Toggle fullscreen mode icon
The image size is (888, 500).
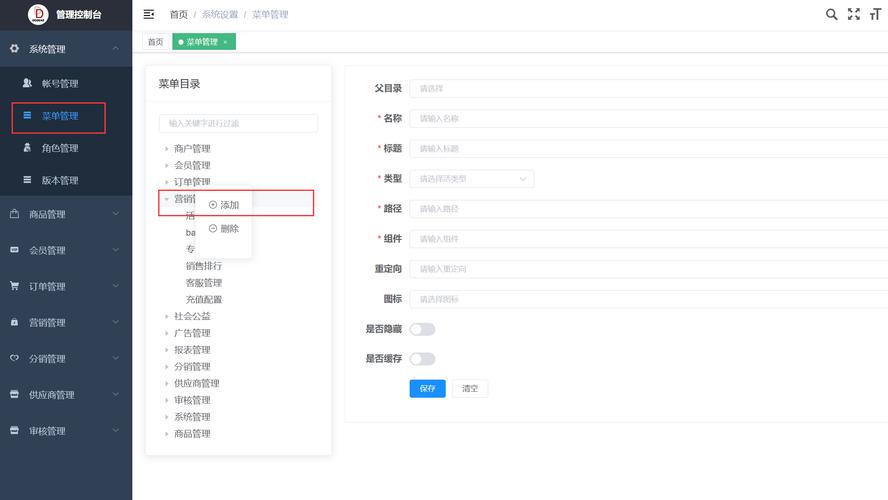[853, 14]
